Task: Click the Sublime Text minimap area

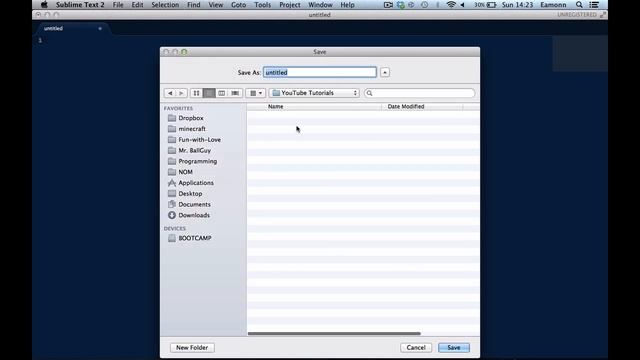Action: (580, 53)
